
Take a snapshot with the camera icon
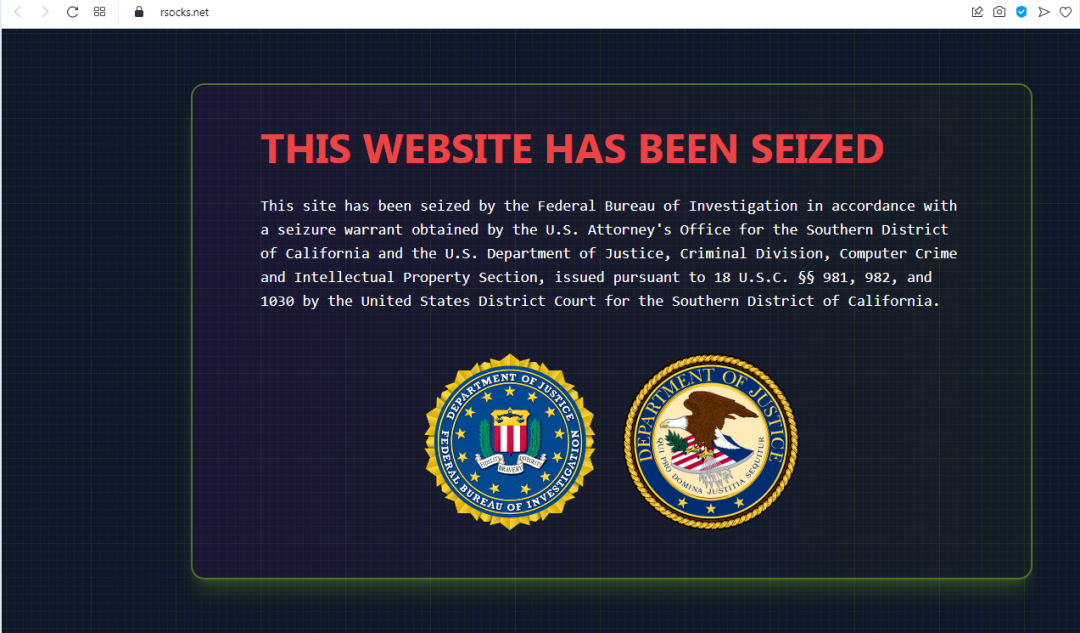999,12
